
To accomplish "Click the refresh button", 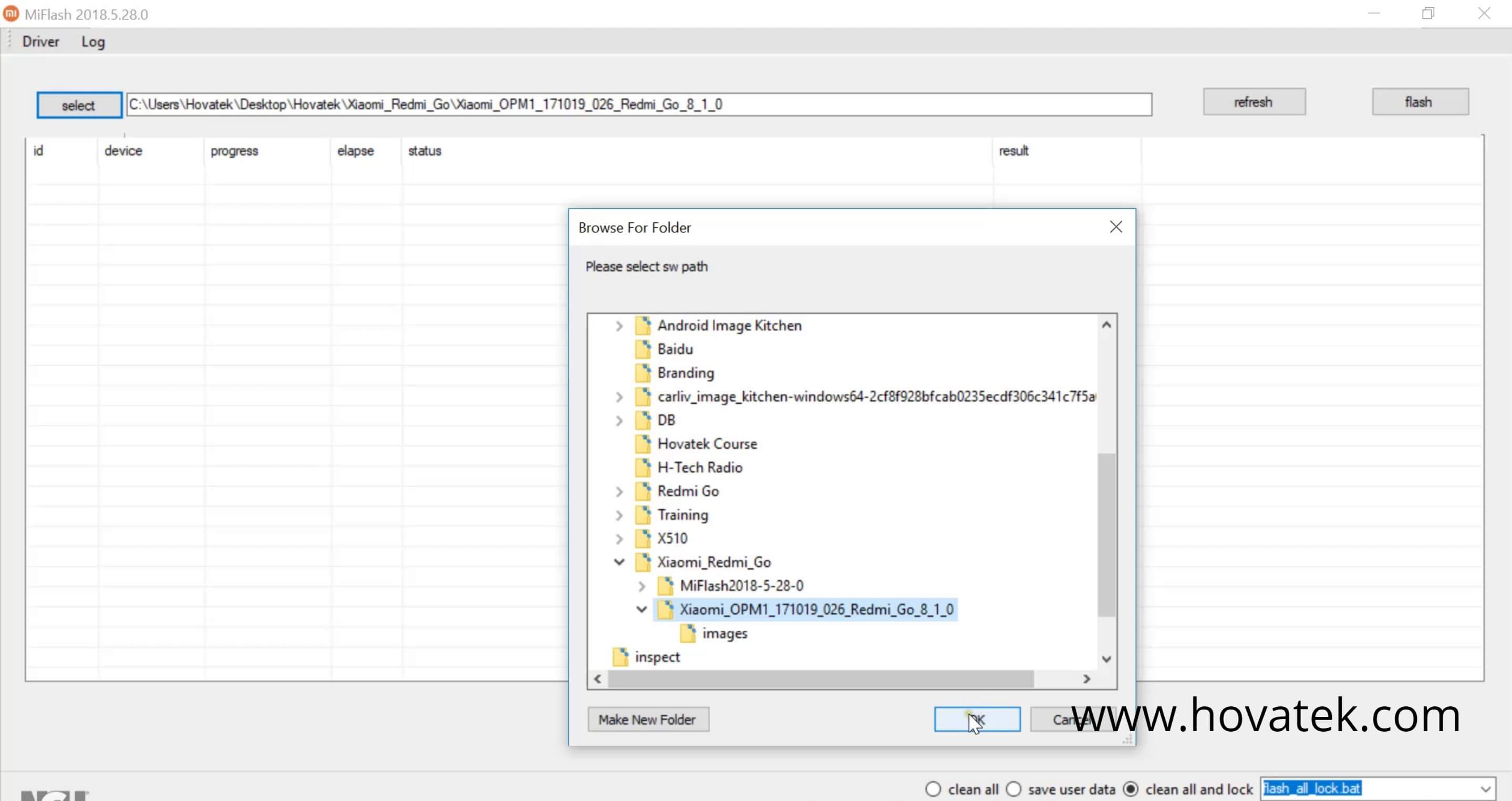I will point(1254,101).
